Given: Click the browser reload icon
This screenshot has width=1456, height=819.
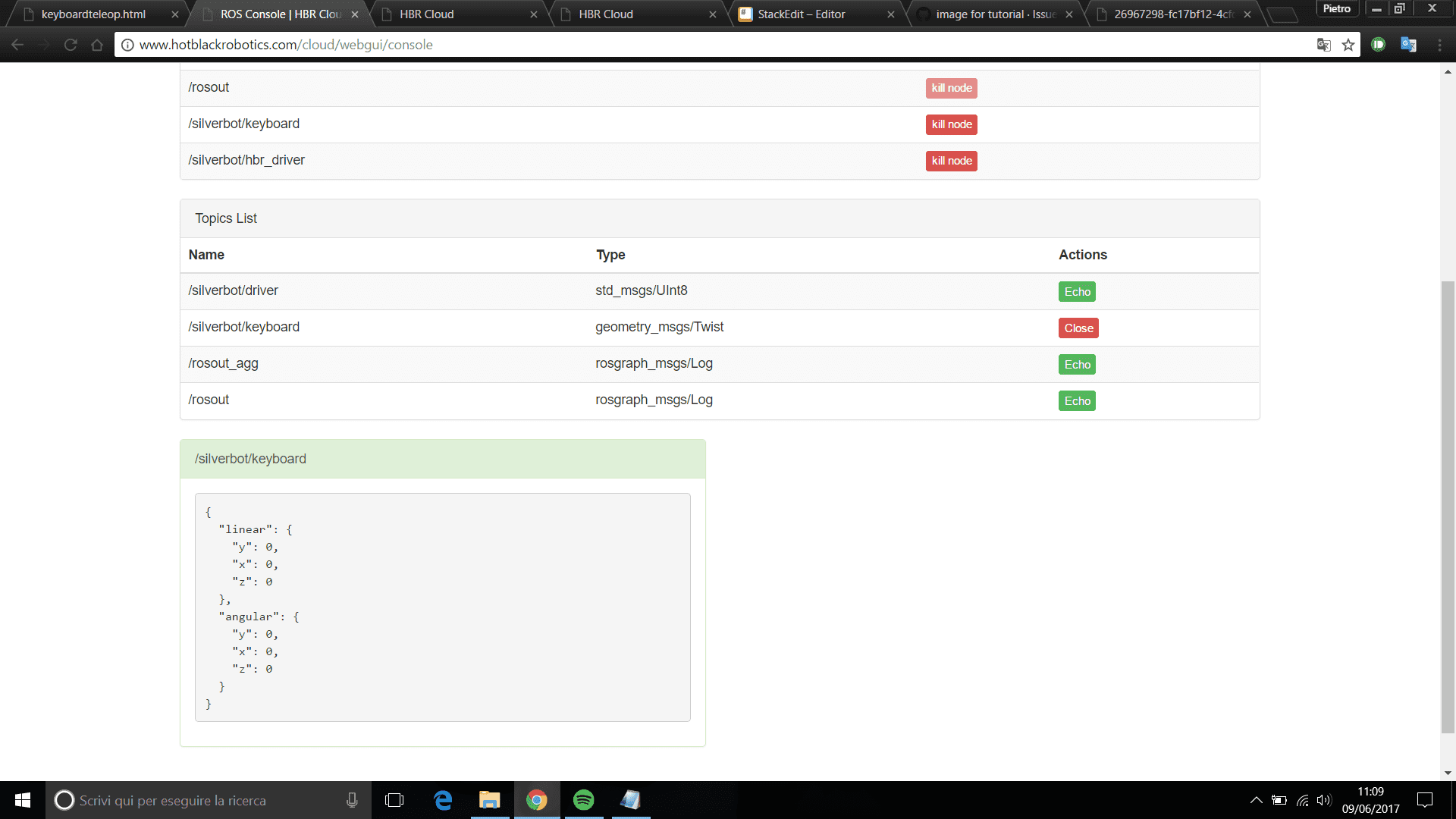Looking at the screenshot, I should (71, 45).
